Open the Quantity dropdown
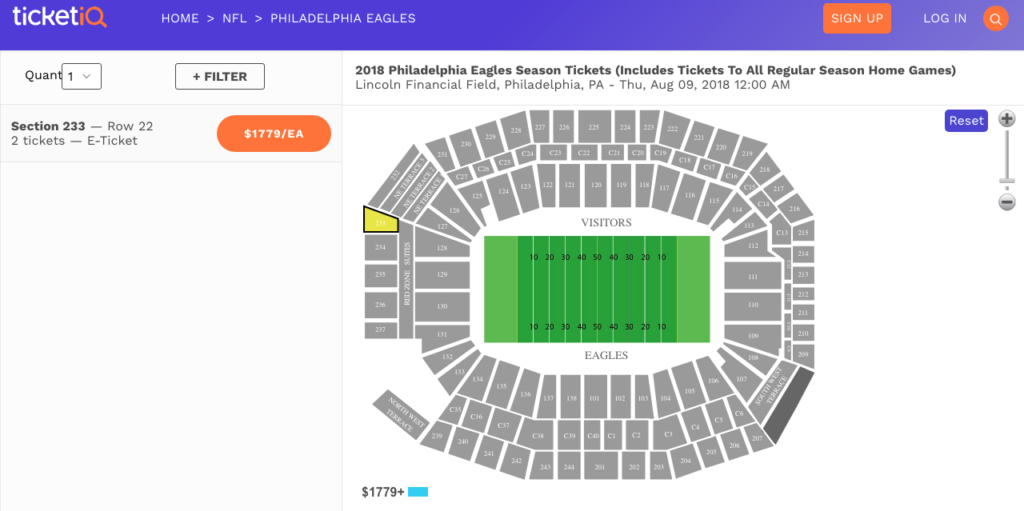The image size is (1024, 511). coord(81,76)
